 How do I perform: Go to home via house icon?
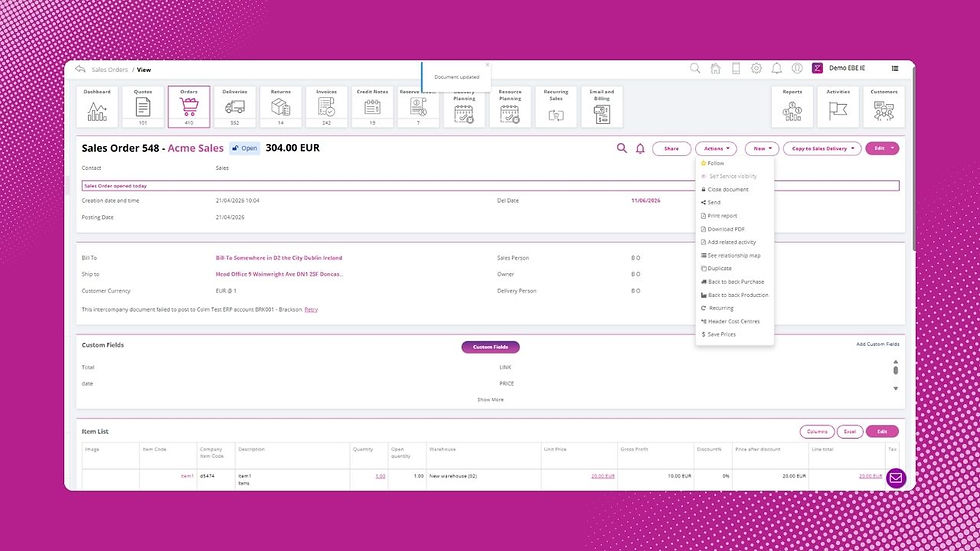tap(716, 68)
